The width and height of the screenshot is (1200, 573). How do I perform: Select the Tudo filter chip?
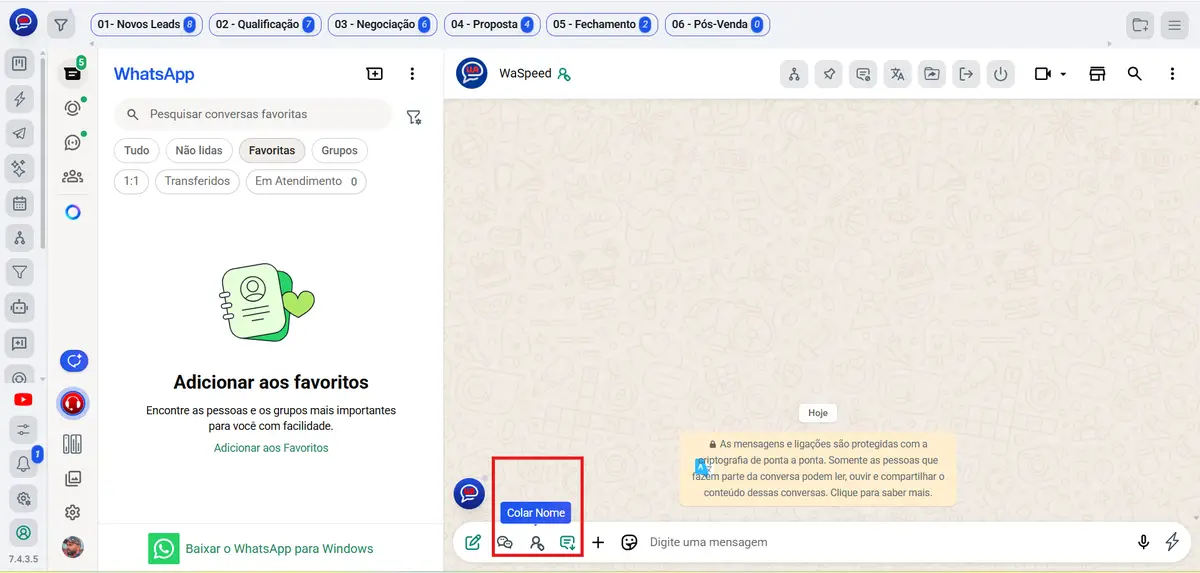(137, 151)
